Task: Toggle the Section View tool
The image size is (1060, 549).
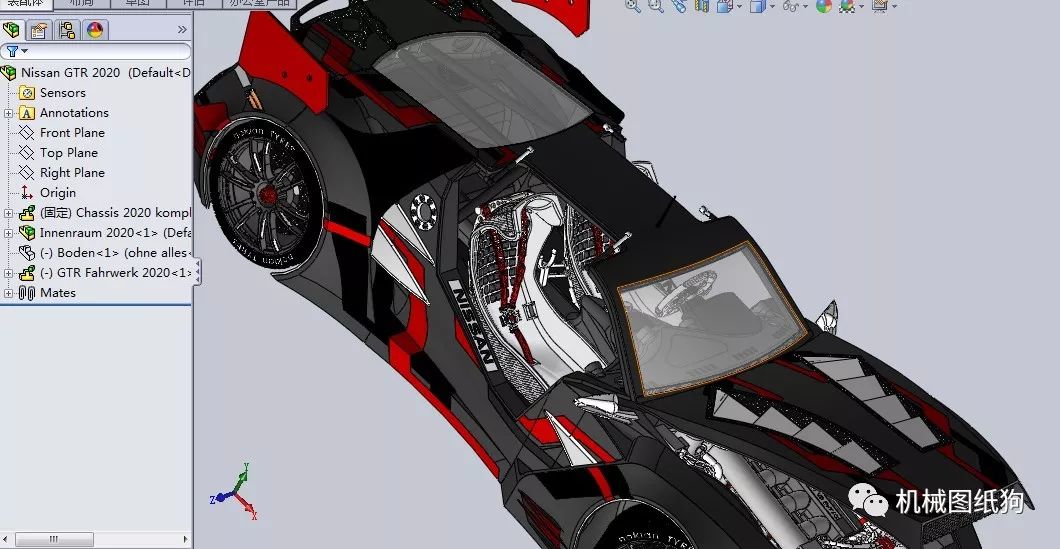Action: tap(702, 6)
